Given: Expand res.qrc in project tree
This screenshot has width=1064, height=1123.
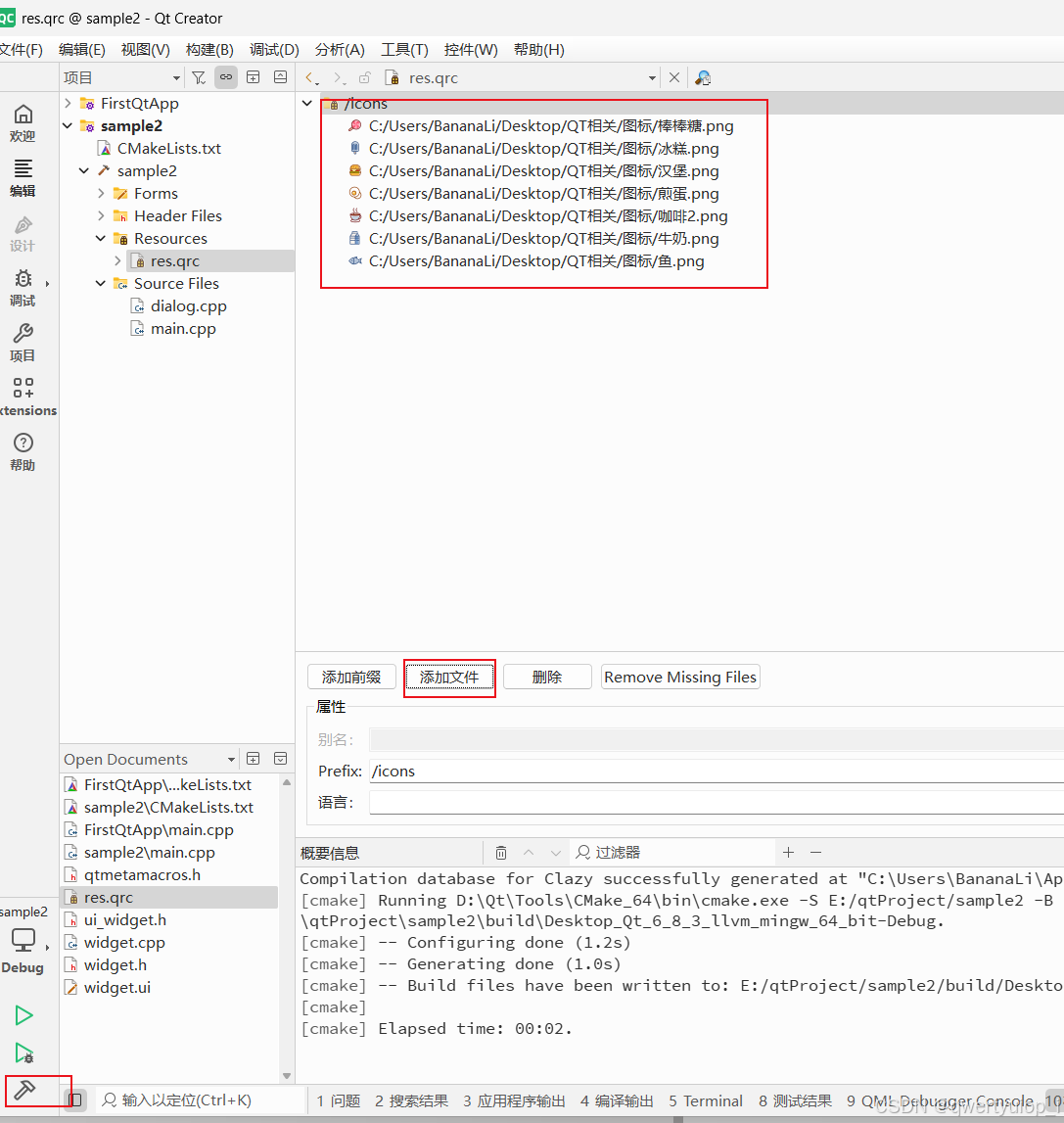Looking at the screenshot, I should click(x=117, y=260).
